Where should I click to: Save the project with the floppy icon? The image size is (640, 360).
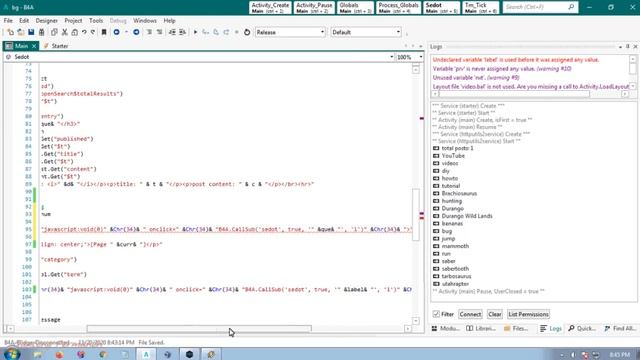coord(31,32)
